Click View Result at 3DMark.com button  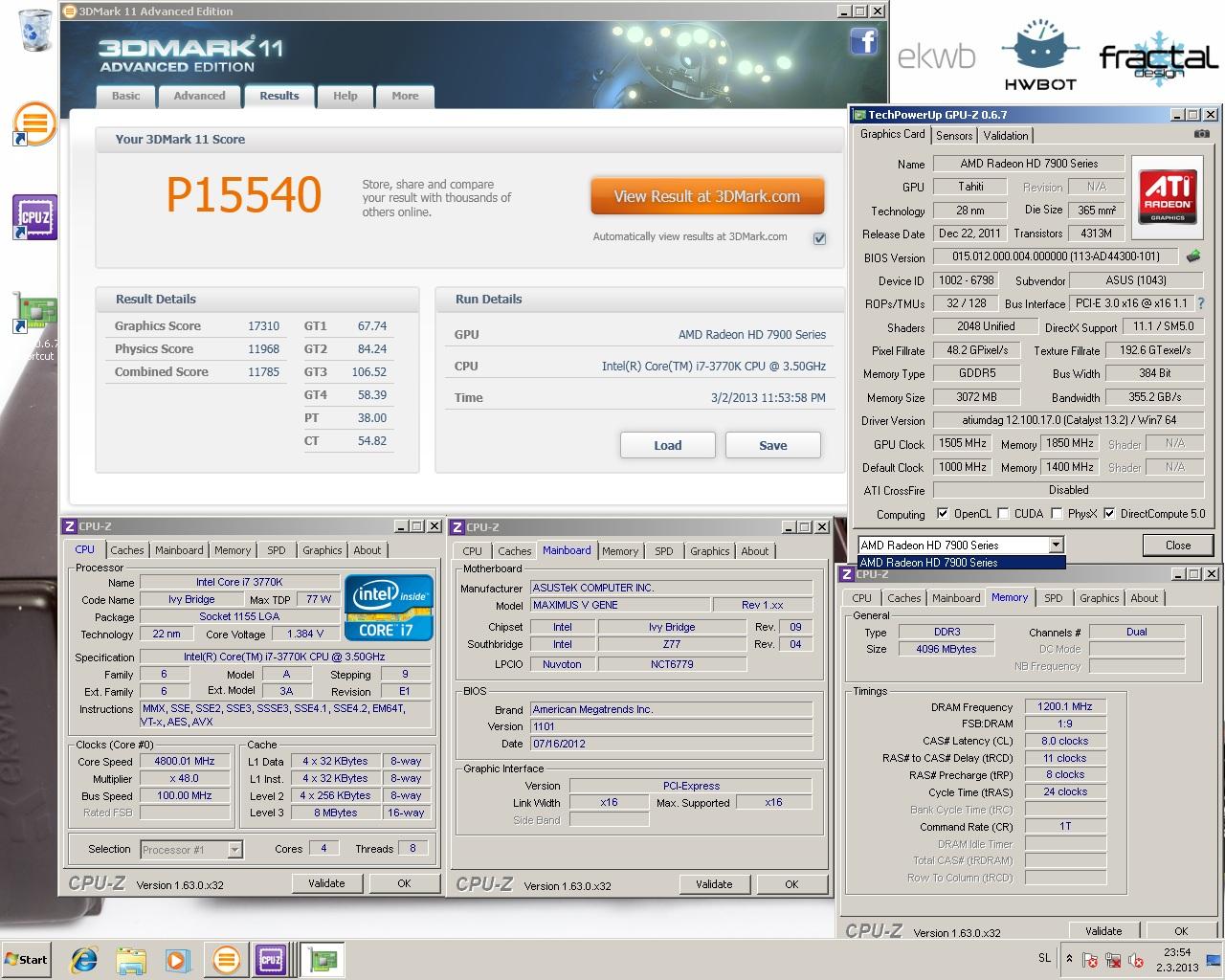707,196
